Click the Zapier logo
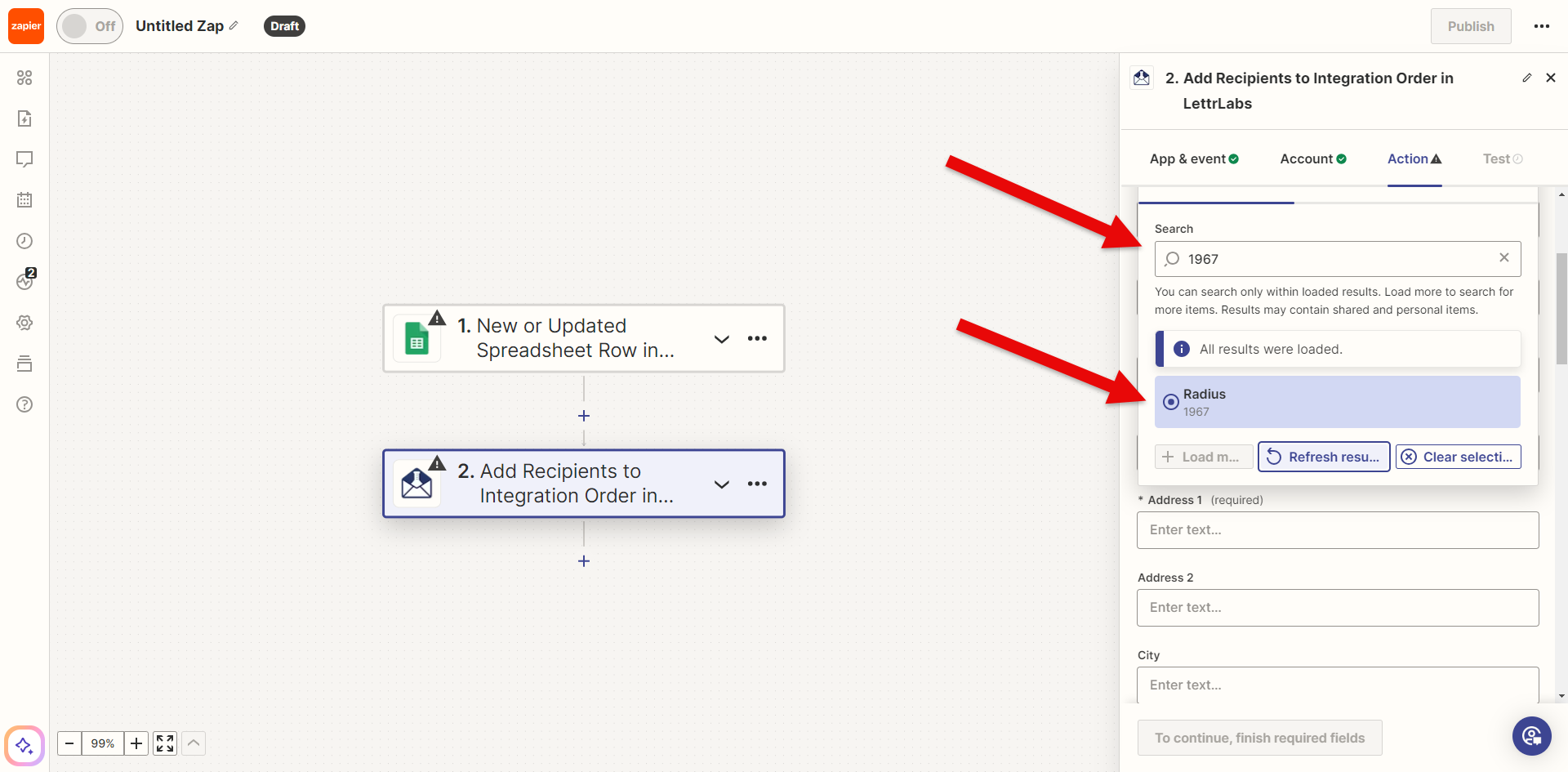The image size is (1568, 772). [26, 26]
